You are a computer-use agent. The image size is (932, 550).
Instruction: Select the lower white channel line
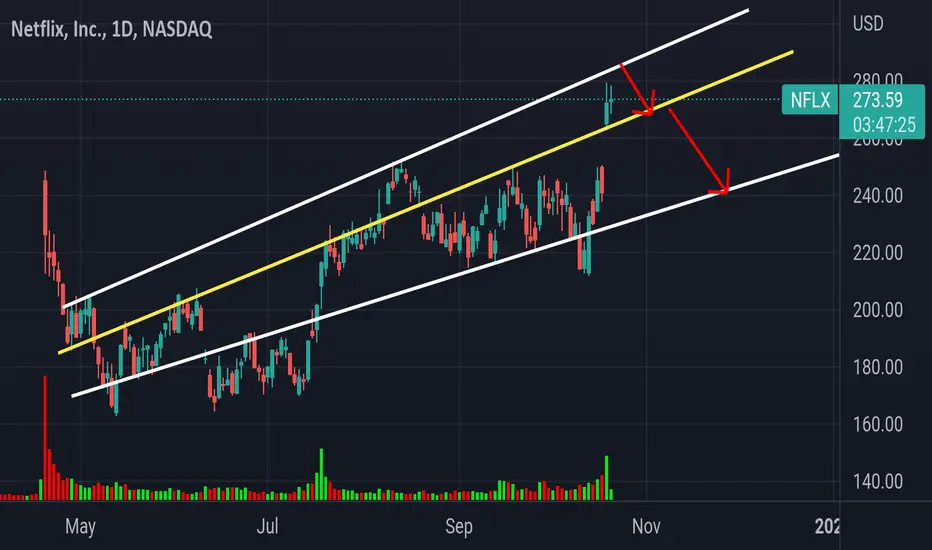(x=455, y=275)
